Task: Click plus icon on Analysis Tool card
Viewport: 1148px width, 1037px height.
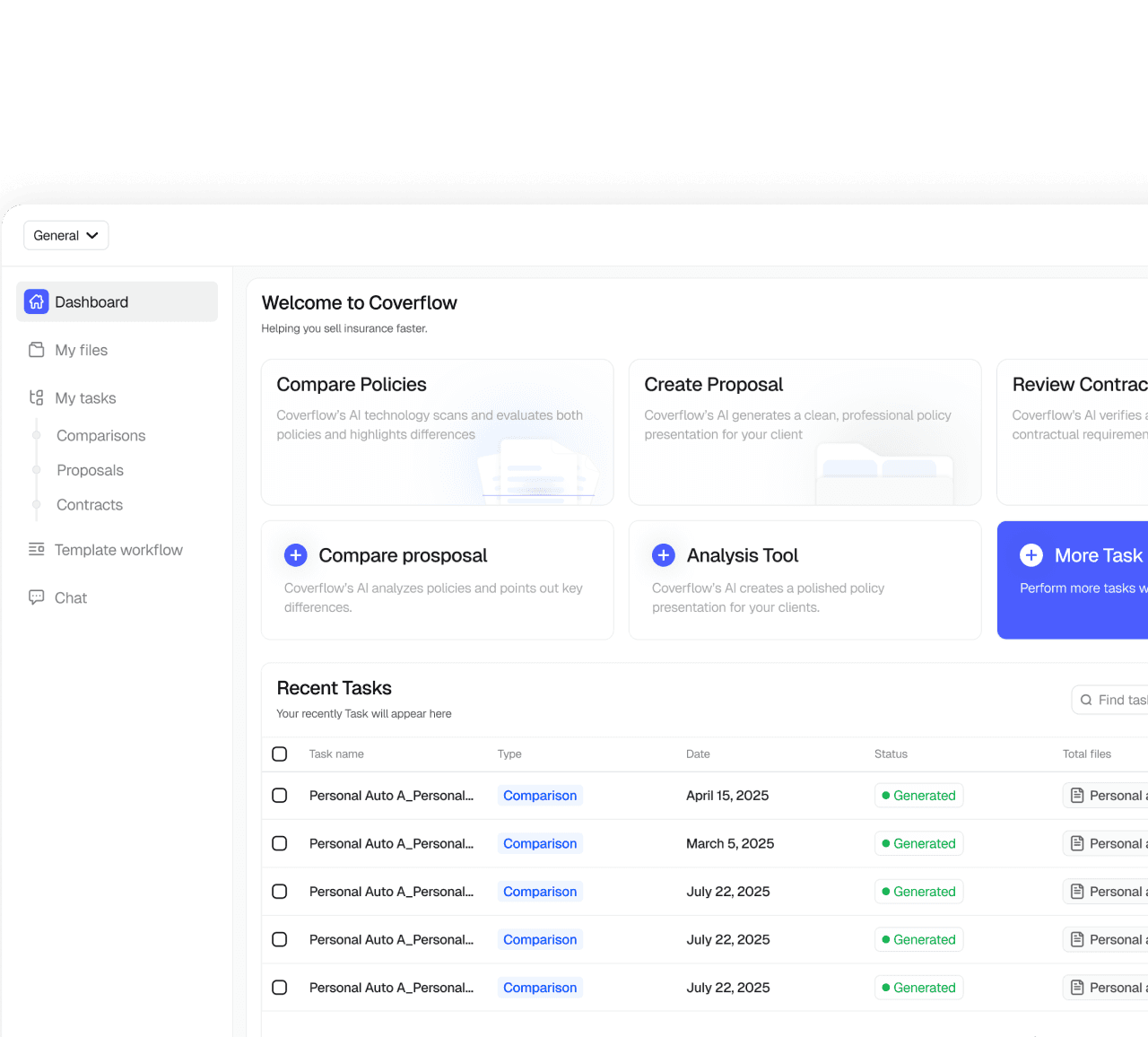Action: pyautogui.click(x=664, y=555)
